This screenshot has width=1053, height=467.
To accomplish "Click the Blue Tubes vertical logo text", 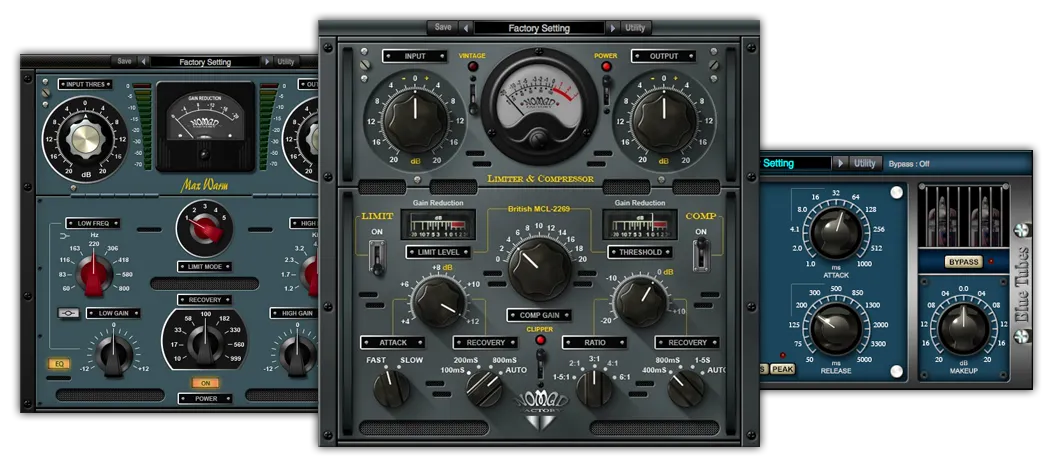I will 1023,286.
